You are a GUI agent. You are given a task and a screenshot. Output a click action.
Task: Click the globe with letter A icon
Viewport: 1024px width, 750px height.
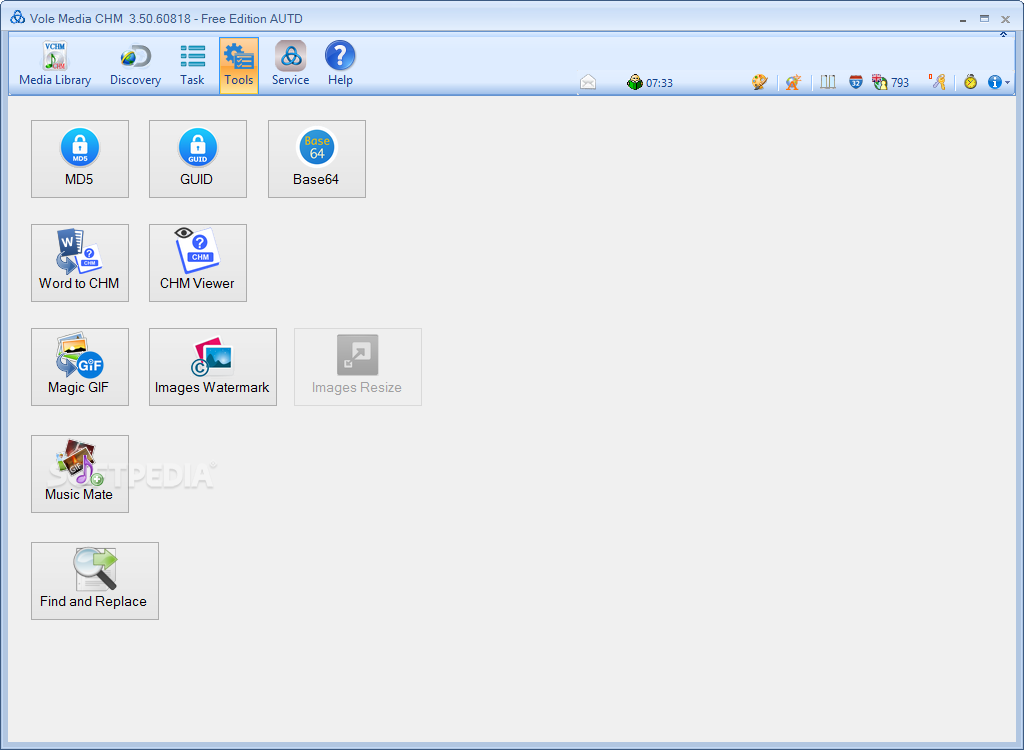tap(793, 82)
